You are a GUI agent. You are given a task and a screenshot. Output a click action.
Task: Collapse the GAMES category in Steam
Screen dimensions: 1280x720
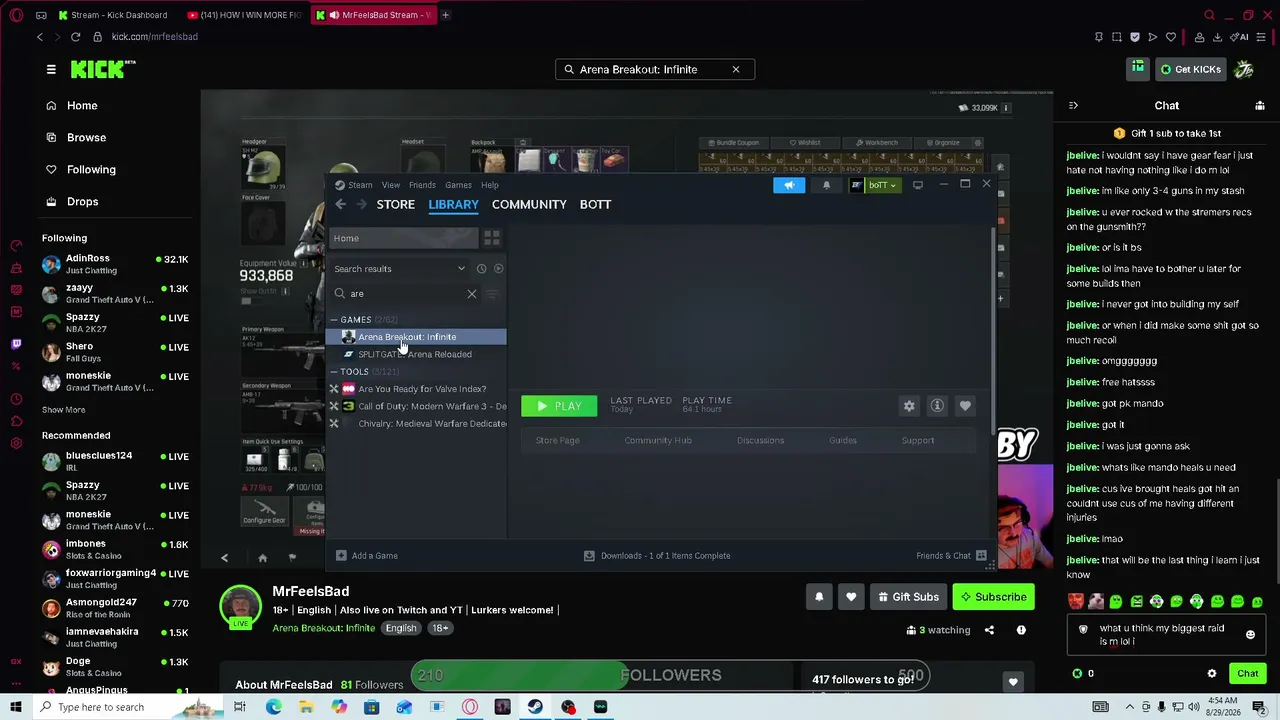click(334, 320)
